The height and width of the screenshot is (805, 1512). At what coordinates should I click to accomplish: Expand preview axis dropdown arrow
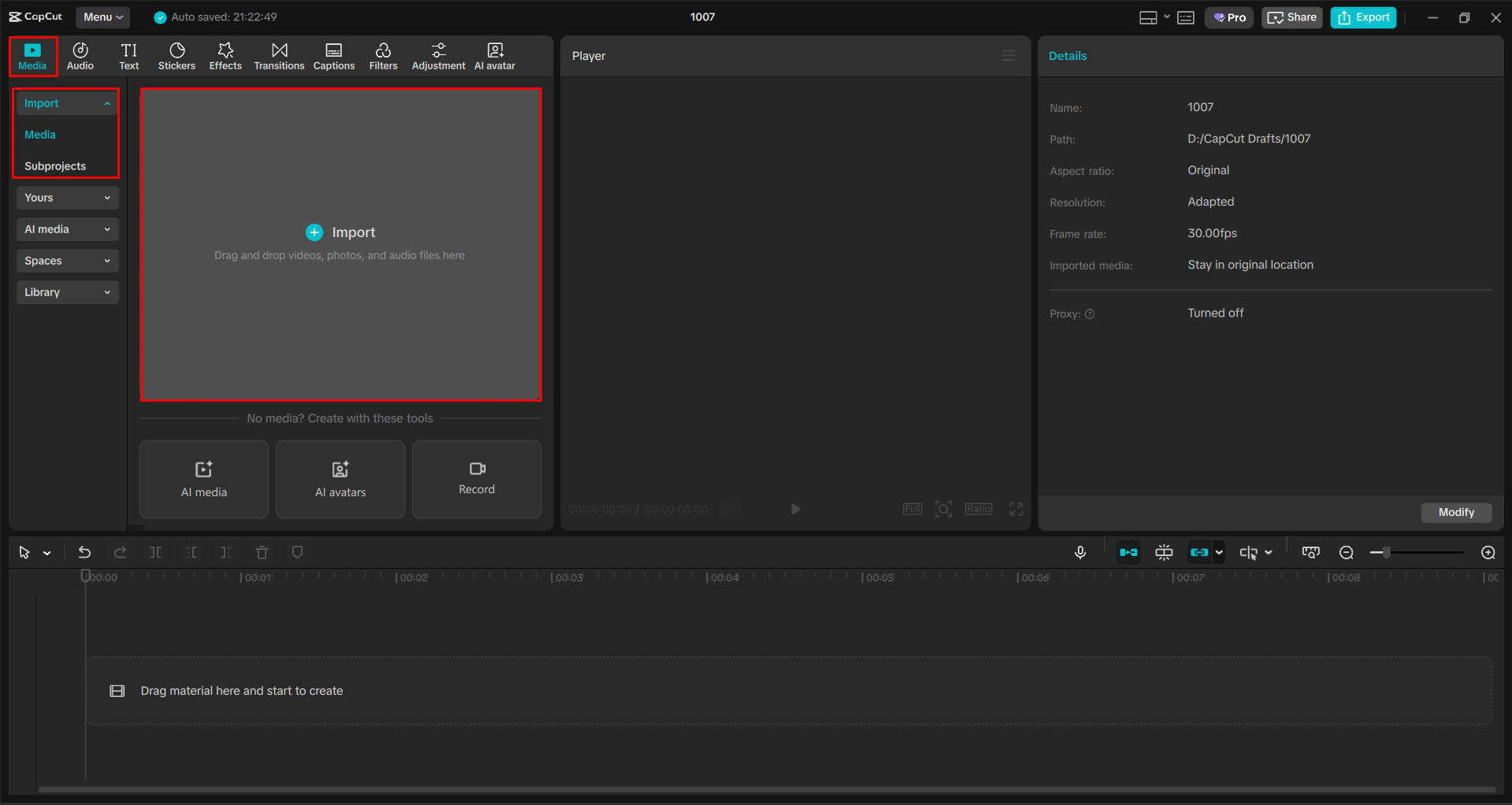tap(1268, 552)
